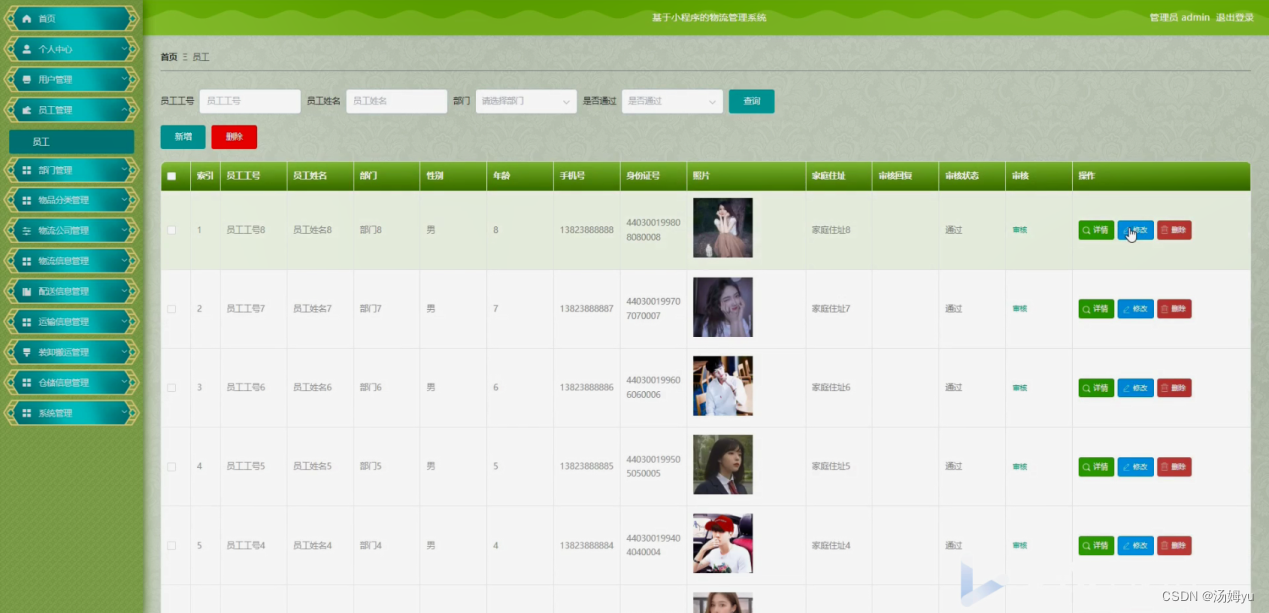The height and width of the screenshot is (613, 1269).
Task: Click the 新增 button
Action: pos(183,137)
